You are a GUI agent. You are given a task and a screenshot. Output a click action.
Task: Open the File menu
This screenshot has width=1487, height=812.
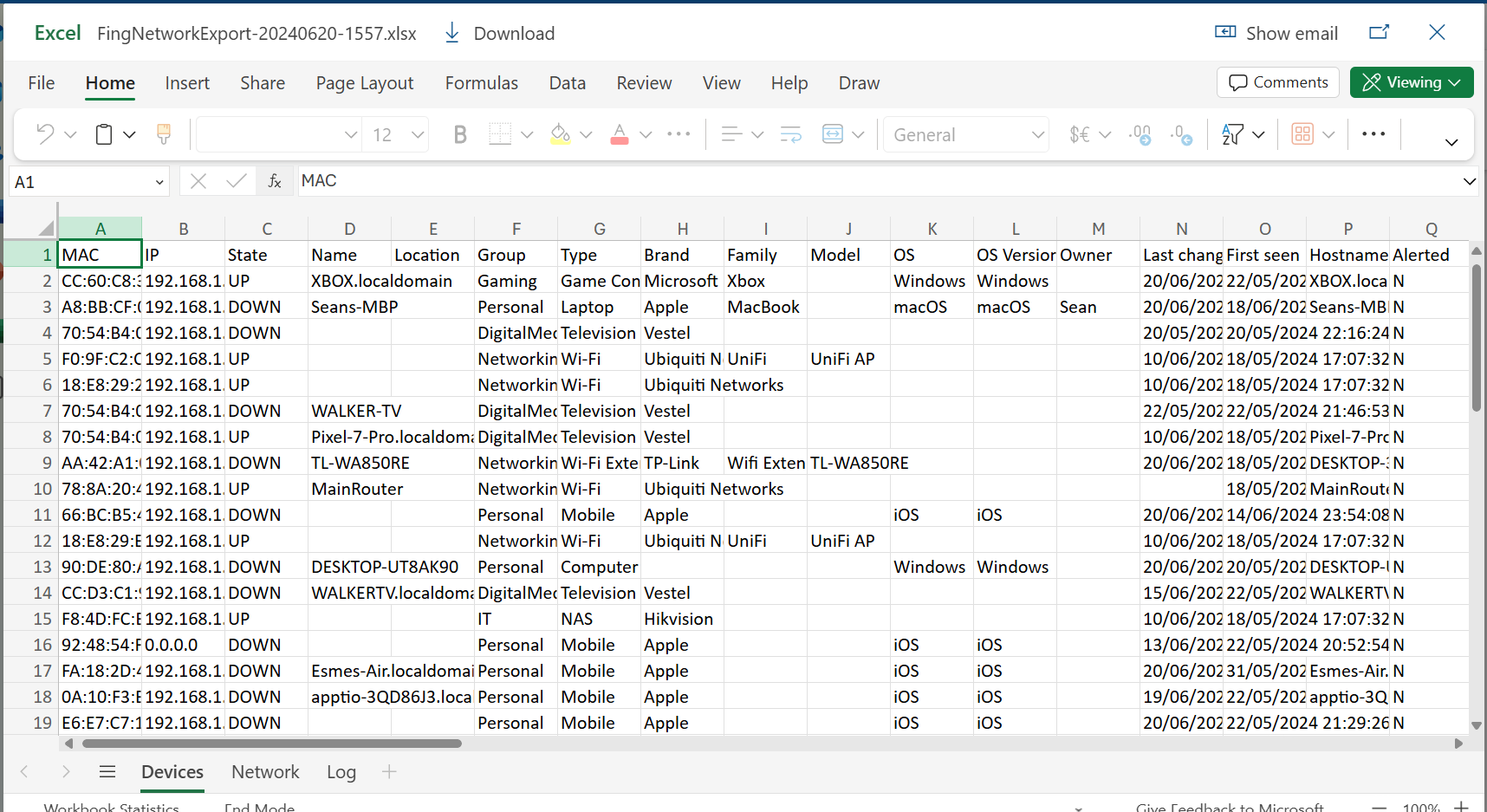pos(41,83)
